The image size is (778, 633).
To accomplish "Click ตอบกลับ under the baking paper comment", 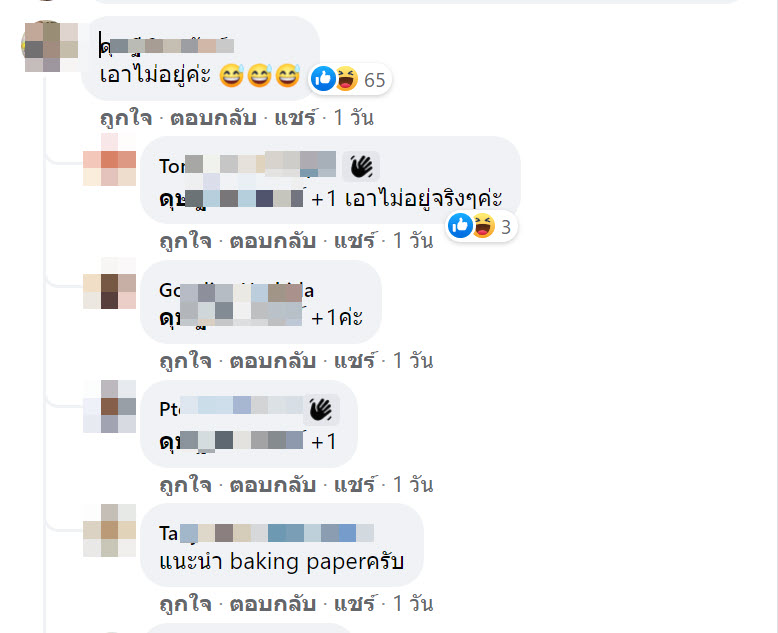I will click(x=273, y=604).
